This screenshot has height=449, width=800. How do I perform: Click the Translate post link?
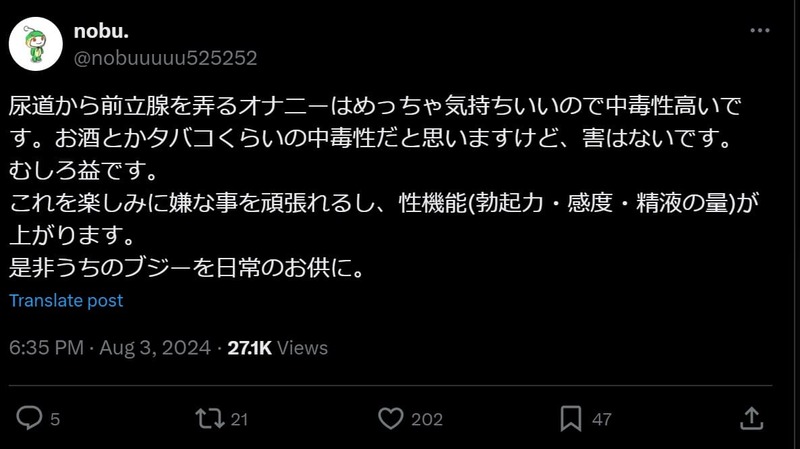(x=66, y=301)
